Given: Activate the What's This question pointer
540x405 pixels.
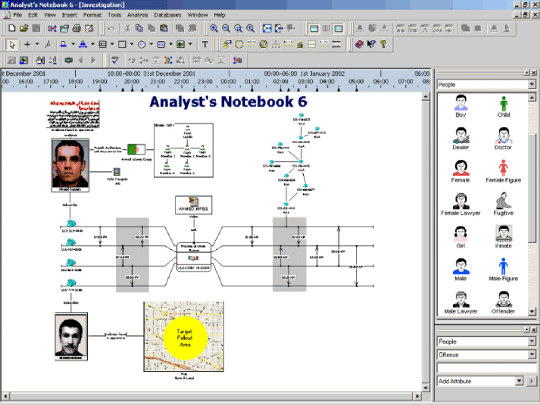Looking at the screenshot, I should (x=371, y=44).
